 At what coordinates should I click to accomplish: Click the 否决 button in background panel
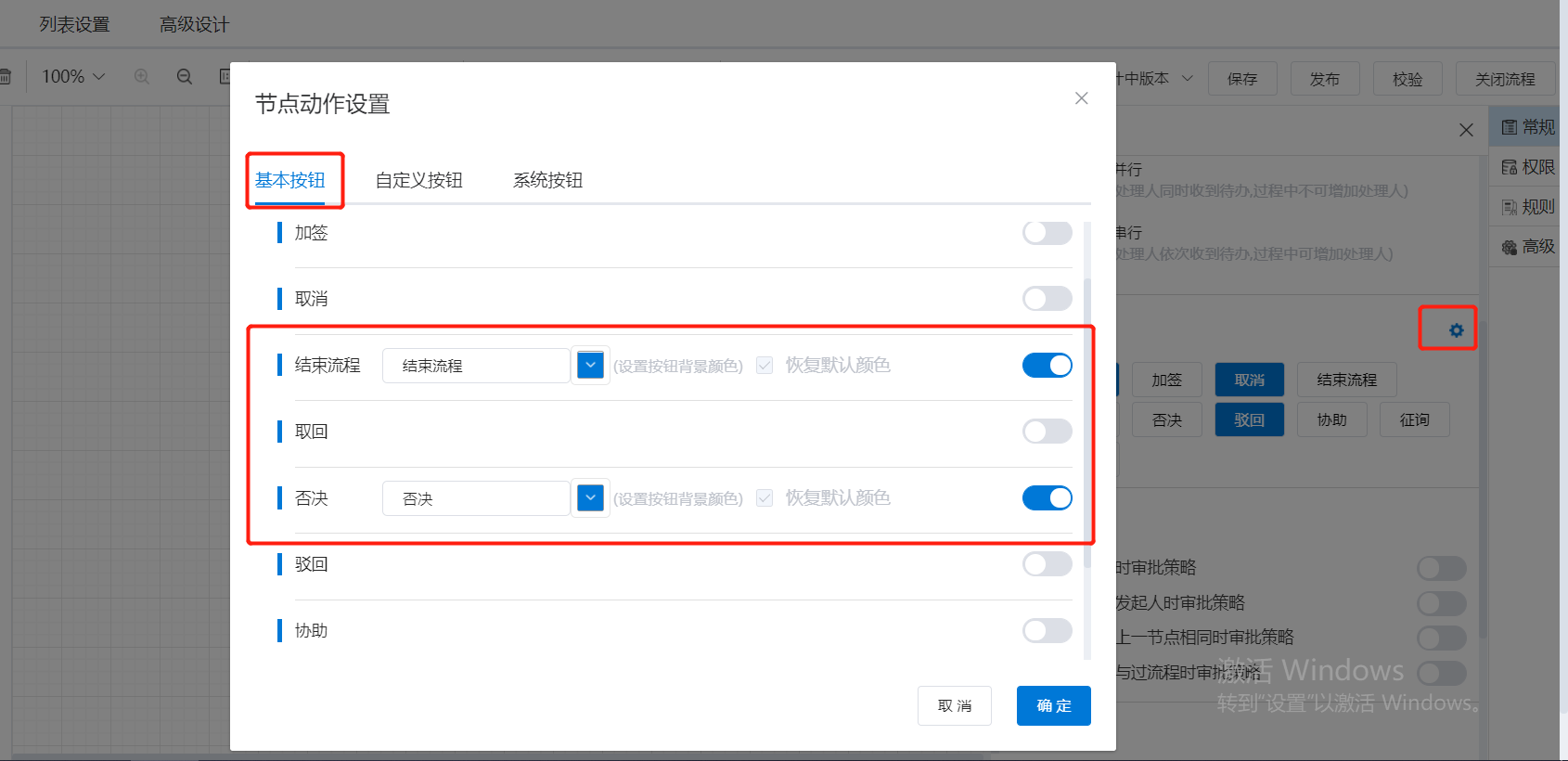click(1166, 419)
